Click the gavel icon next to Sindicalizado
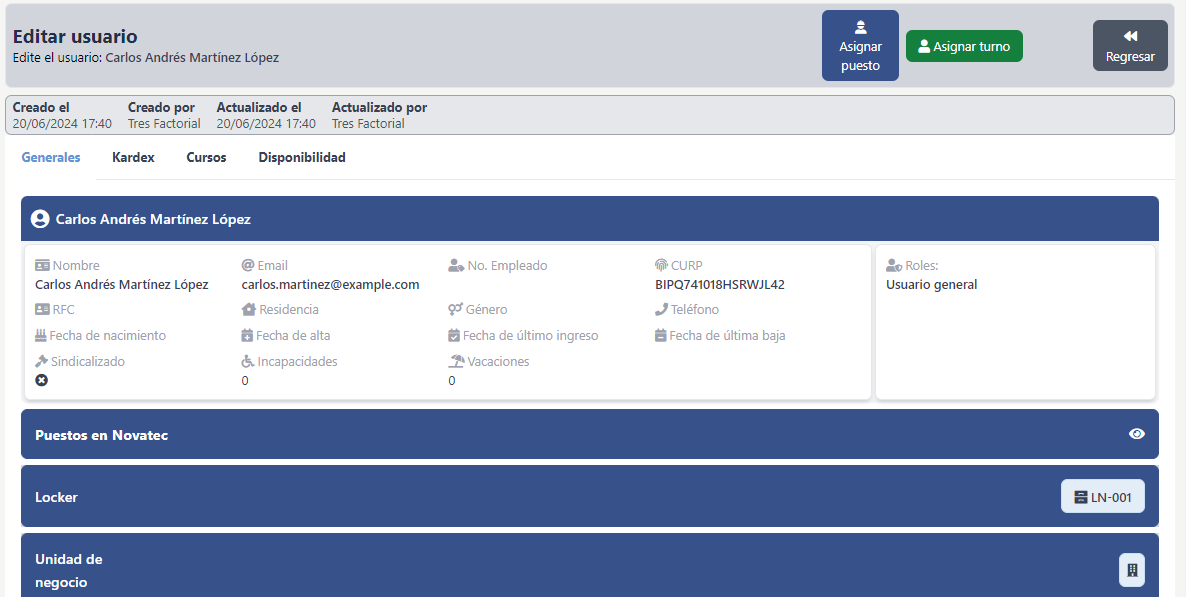1186x597 pixels. (42, 362)
